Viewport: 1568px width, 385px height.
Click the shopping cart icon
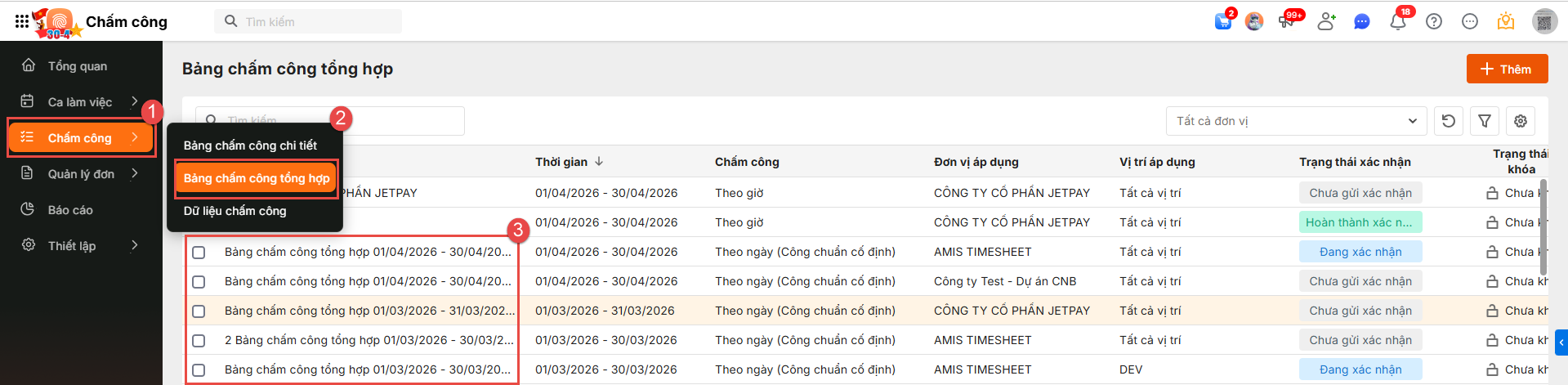[x=1223, y=22]
